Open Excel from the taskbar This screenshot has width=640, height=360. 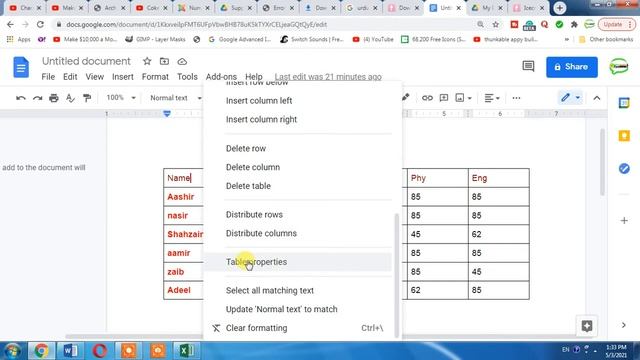tap(187, 351)
